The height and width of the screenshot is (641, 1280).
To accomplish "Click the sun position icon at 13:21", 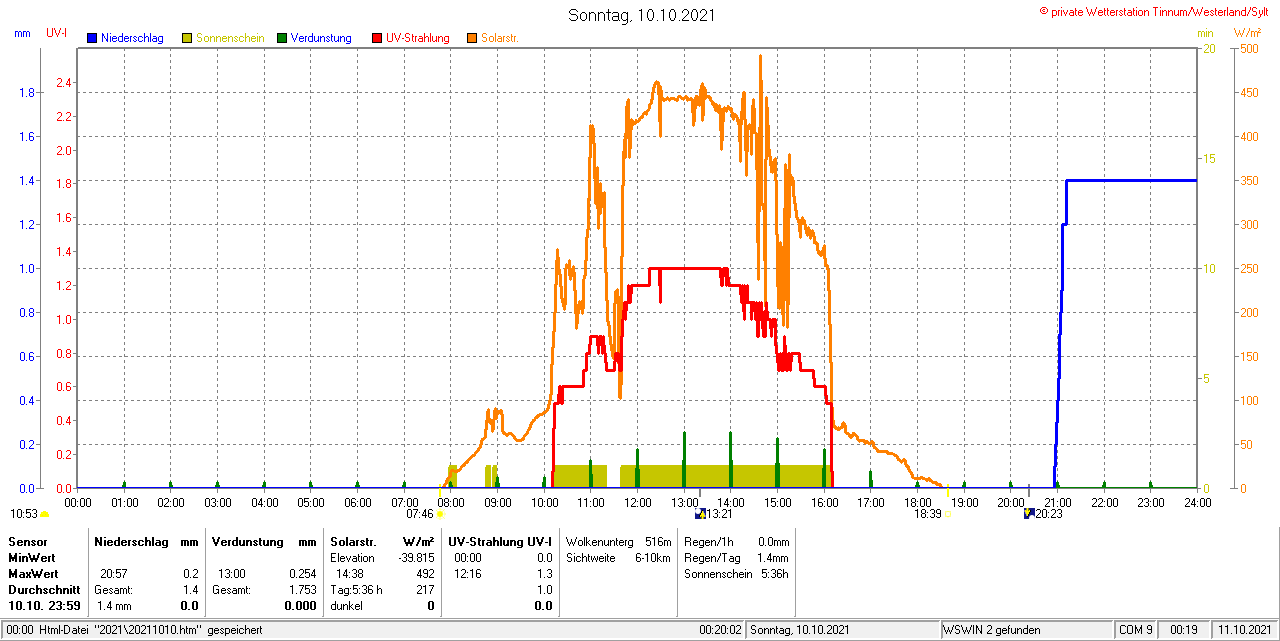I will click(700, 514).
